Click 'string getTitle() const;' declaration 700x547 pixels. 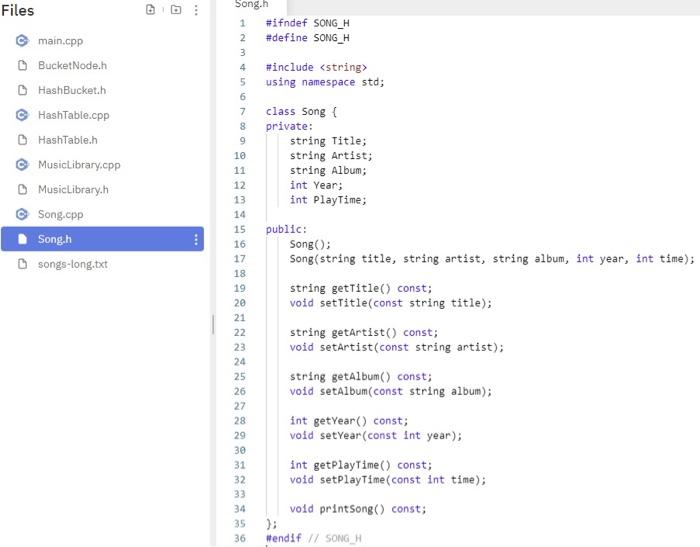coord(361,288)
